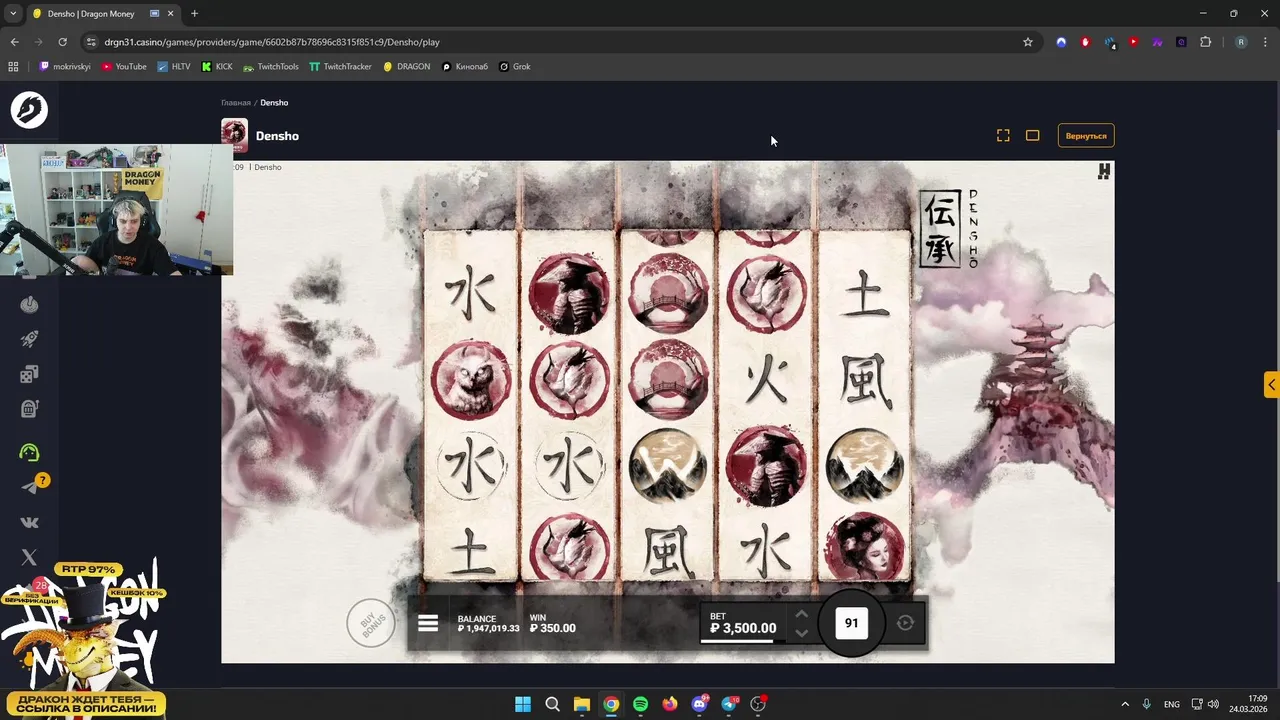Click the win amount ₽ 350.00
The height and width of the screenshot is (720, 1280).
(x=553, y=629)
